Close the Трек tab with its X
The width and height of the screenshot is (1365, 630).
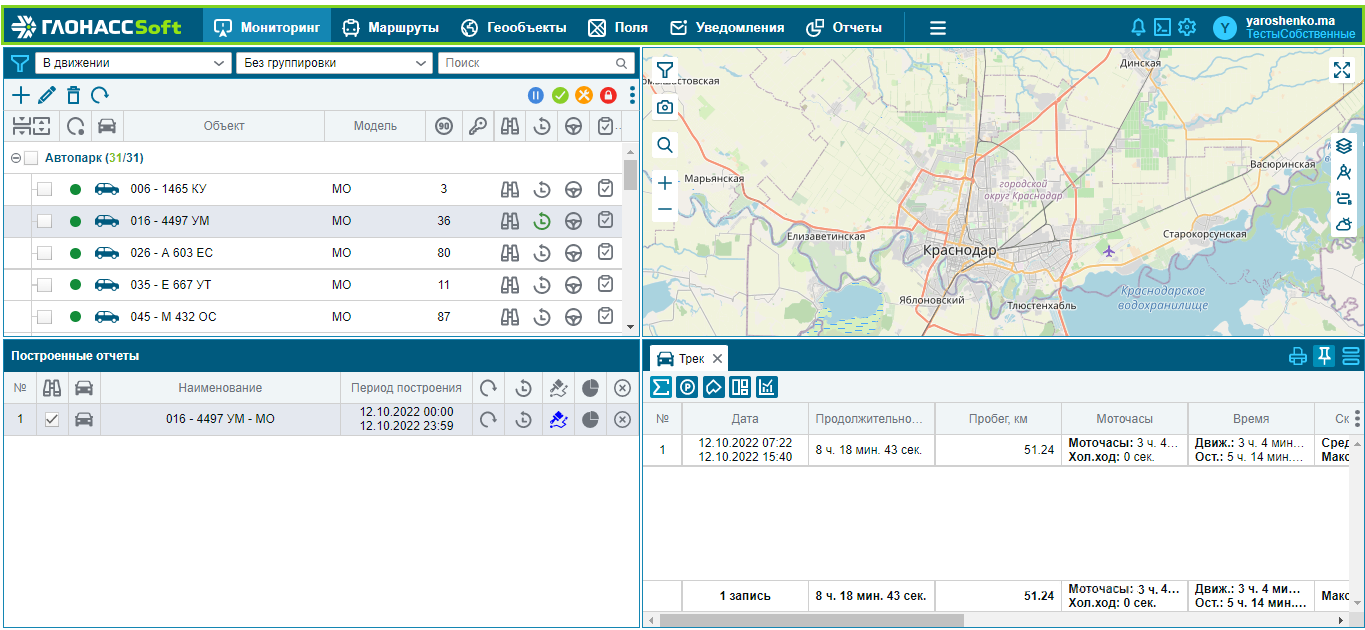point(717,358)
